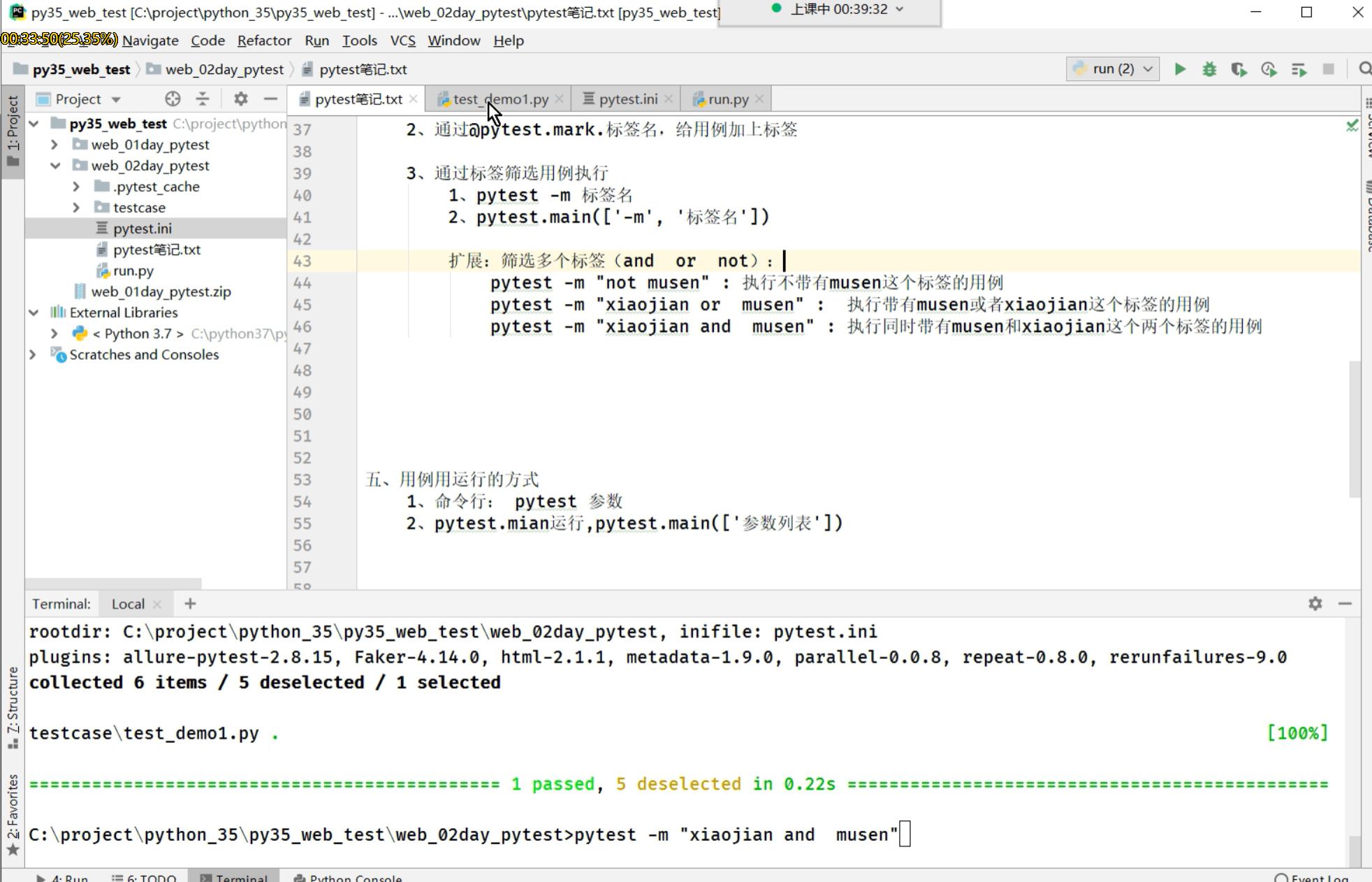Open the Refactor menu

pos(264,41)
